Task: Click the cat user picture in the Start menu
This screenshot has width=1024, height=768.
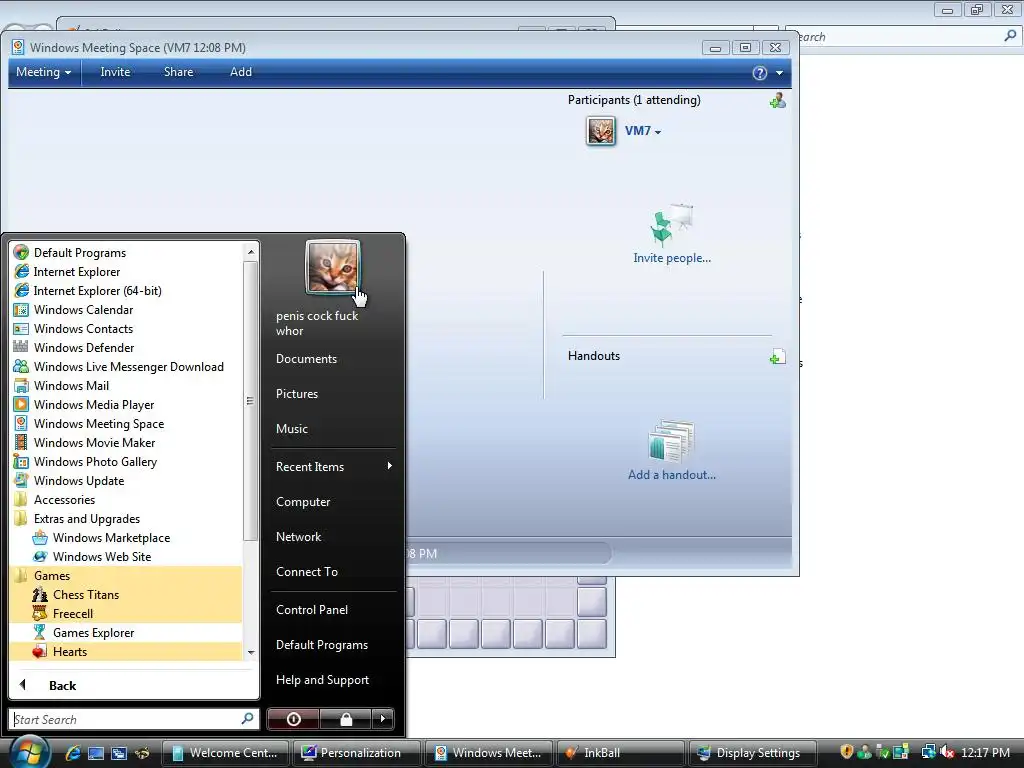Action: [332, 268]
